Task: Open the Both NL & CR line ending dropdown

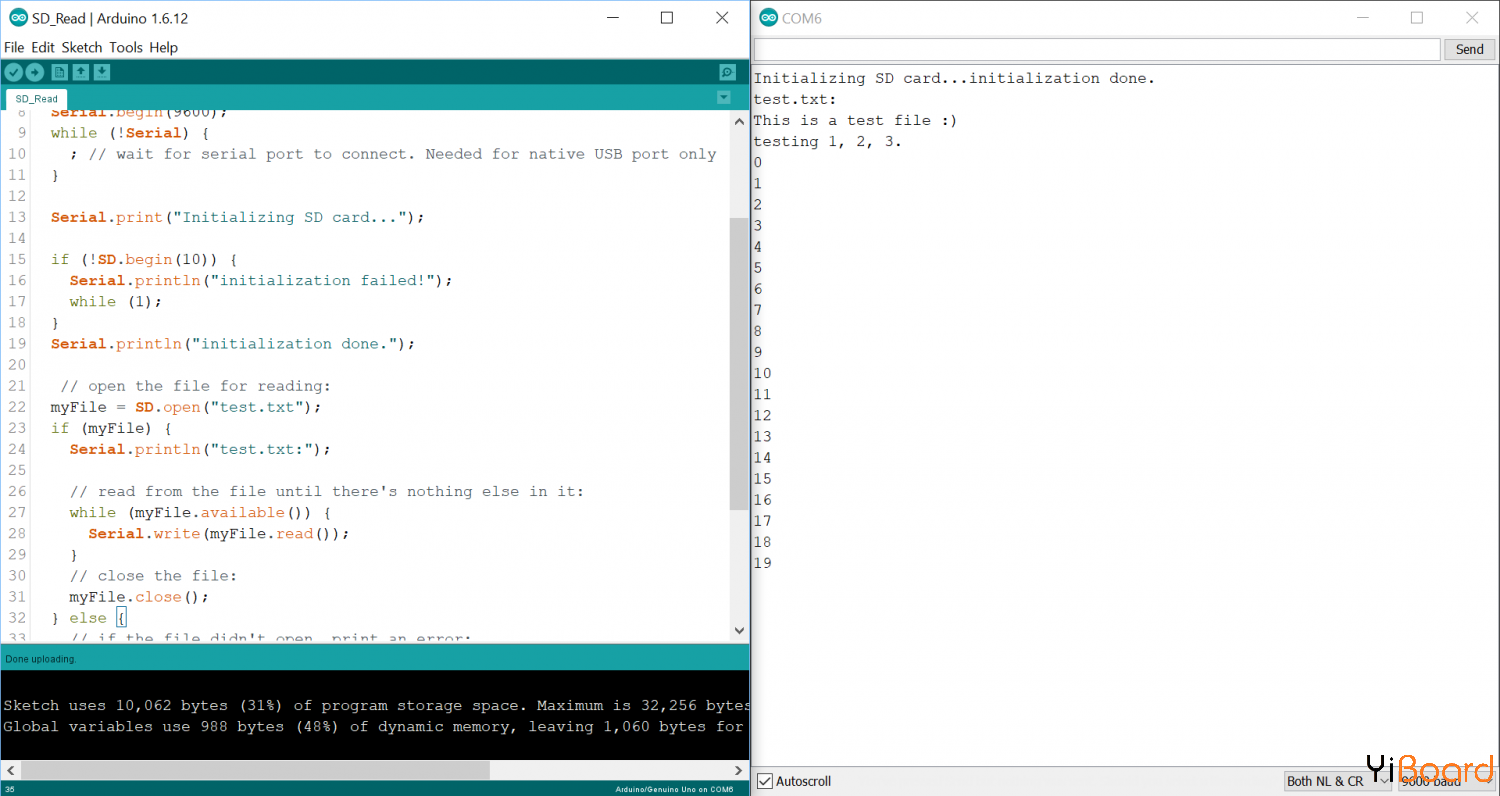Action: [x=1338, y=781]
